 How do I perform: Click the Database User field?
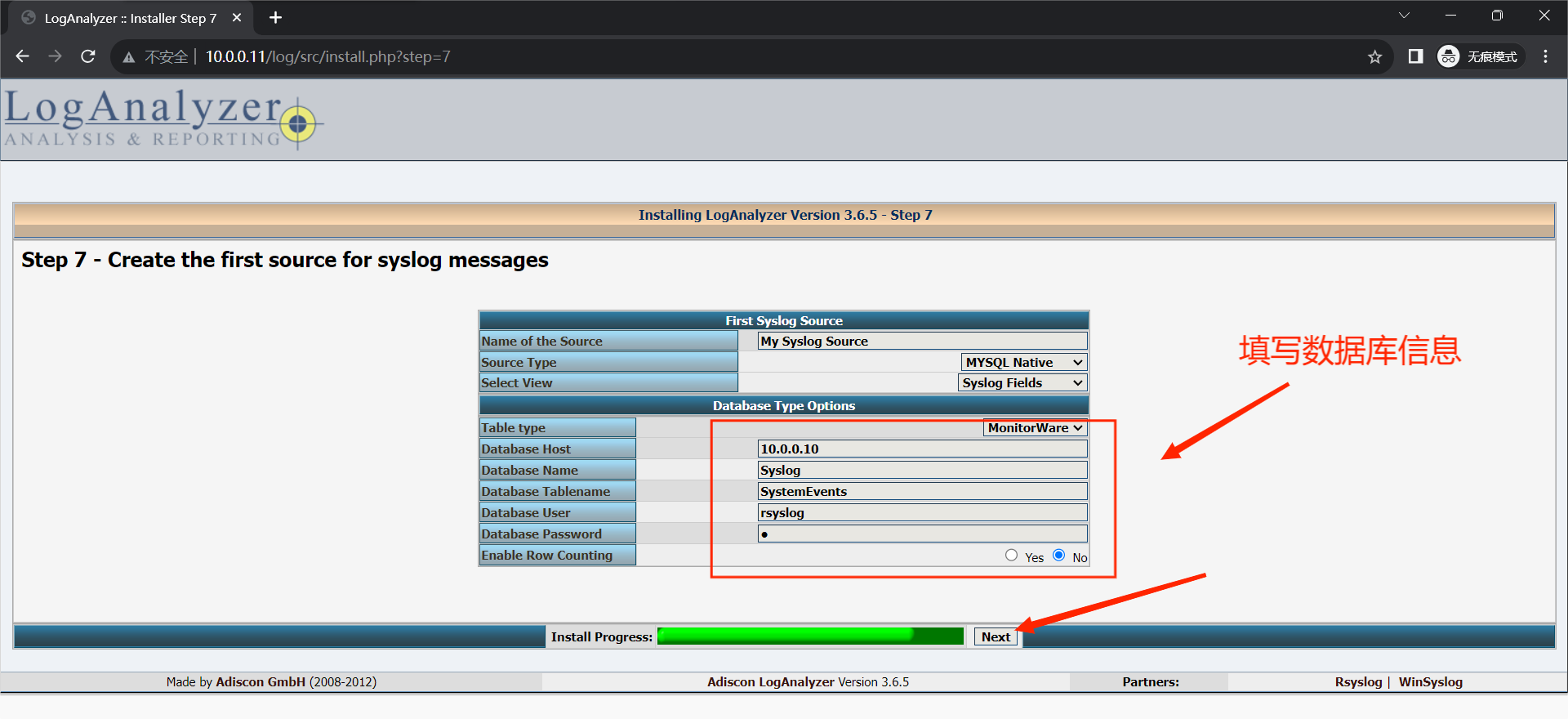pos(923,512)
